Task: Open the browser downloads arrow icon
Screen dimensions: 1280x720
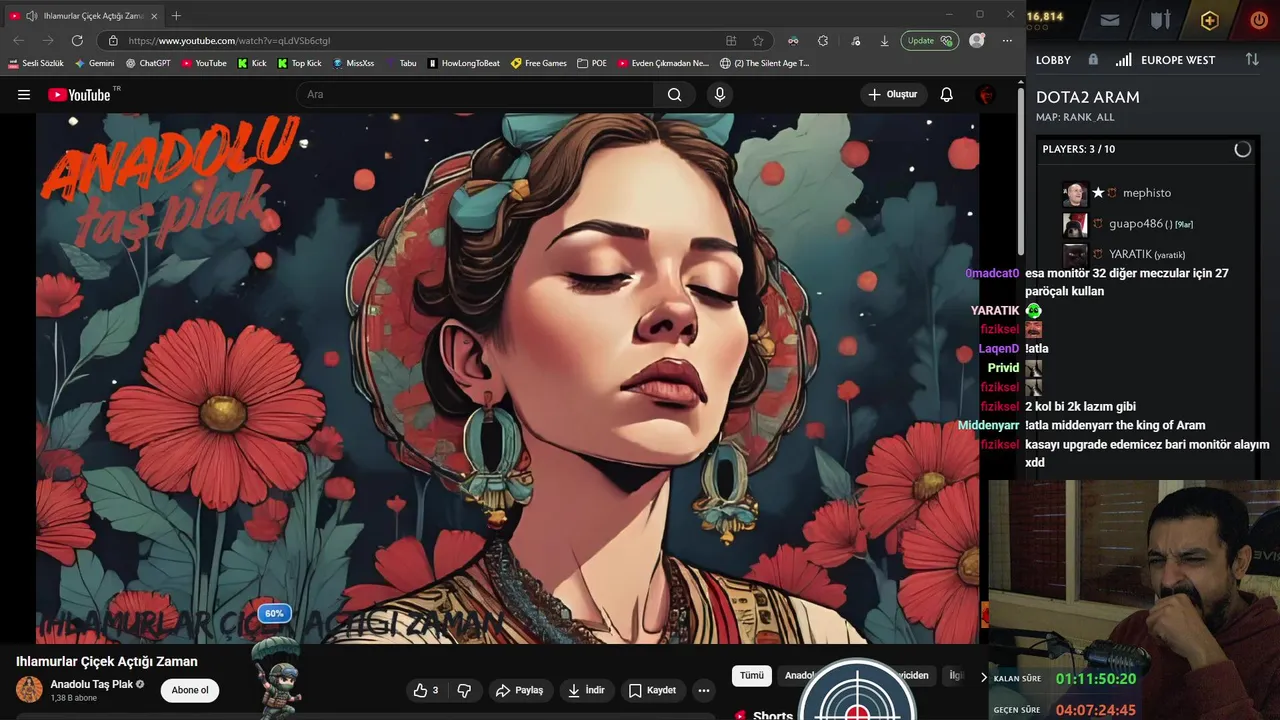Action: pyautogui.click(x=884, y=41)
